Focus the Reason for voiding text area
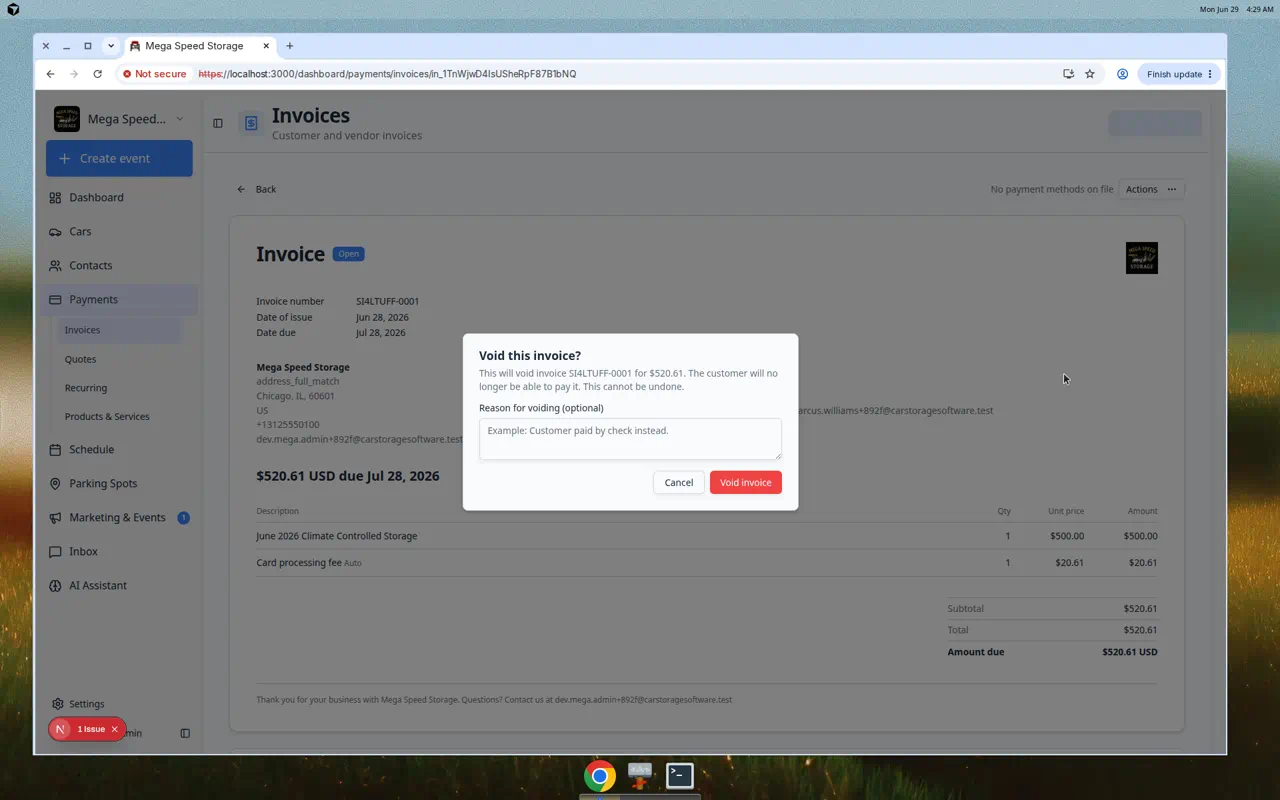Screen dimensions: 1280x800 click(630, 439)
